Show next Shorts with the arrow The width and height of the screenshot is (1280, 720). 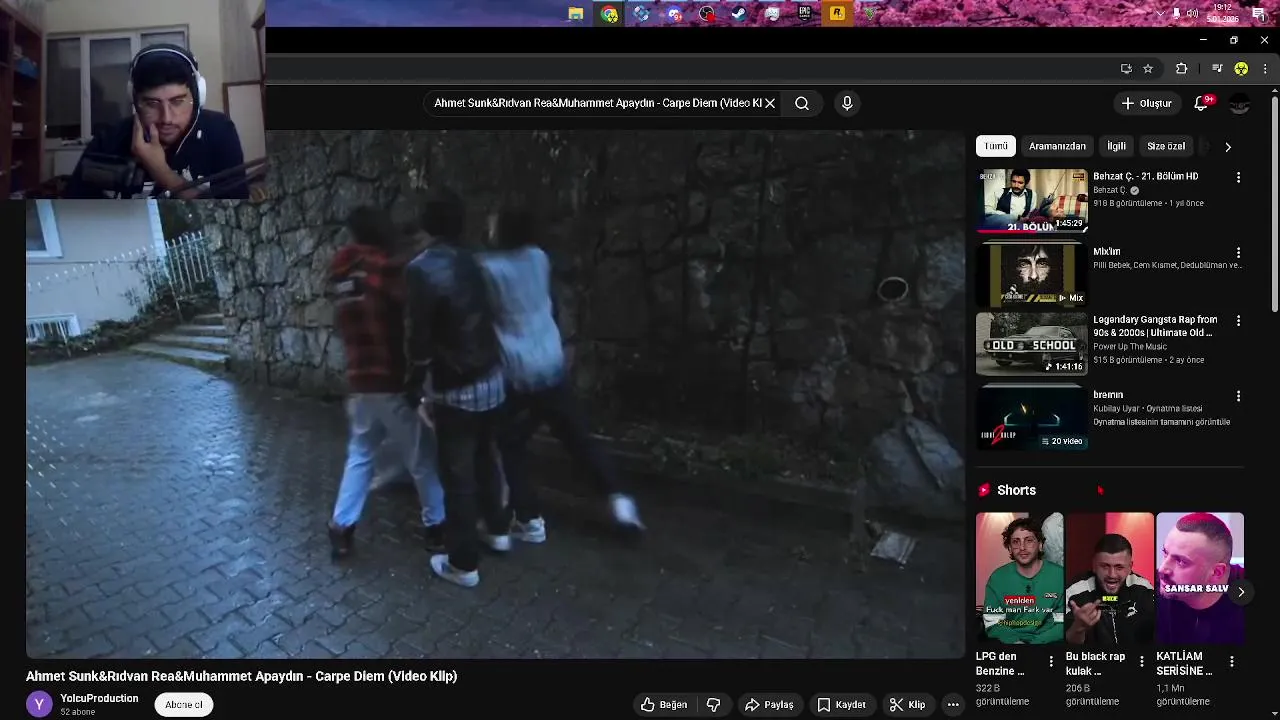(1241, 592)
